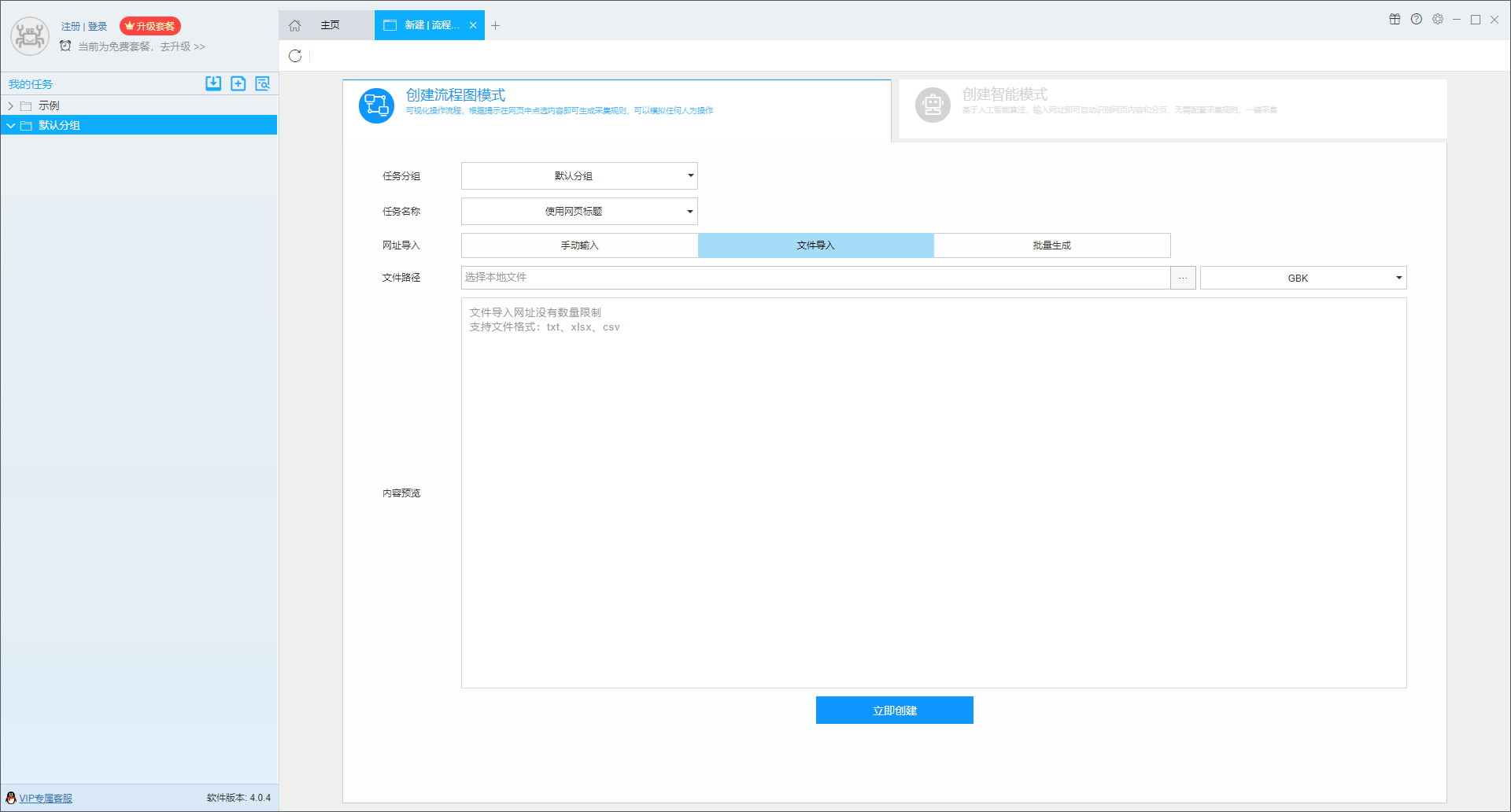The image size is (1511, 812).
Task: Click the 立即创建 button
Action: pyautogui.click(x=894, y=710)
